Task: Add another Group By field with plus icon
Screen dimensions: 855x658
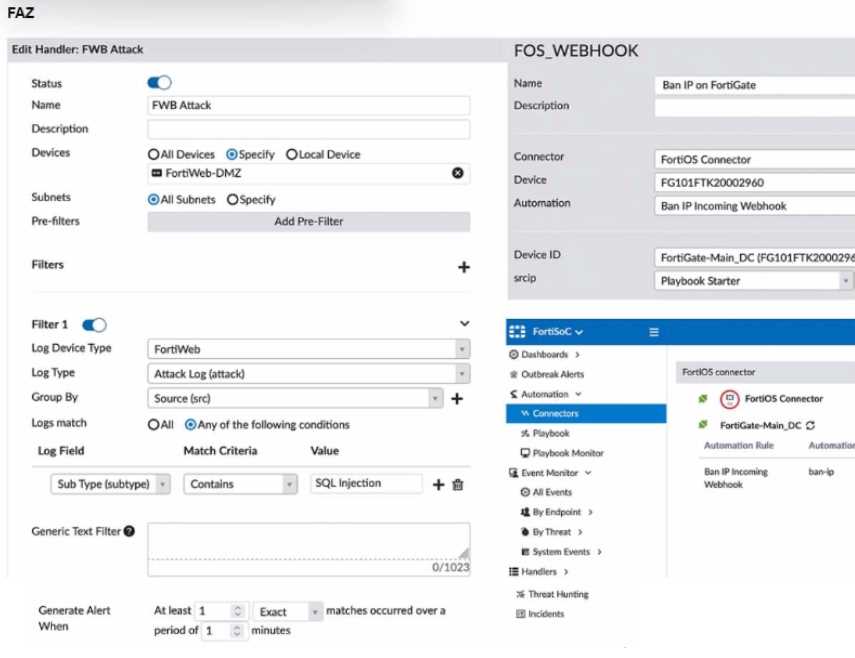Action: (457, 398)
